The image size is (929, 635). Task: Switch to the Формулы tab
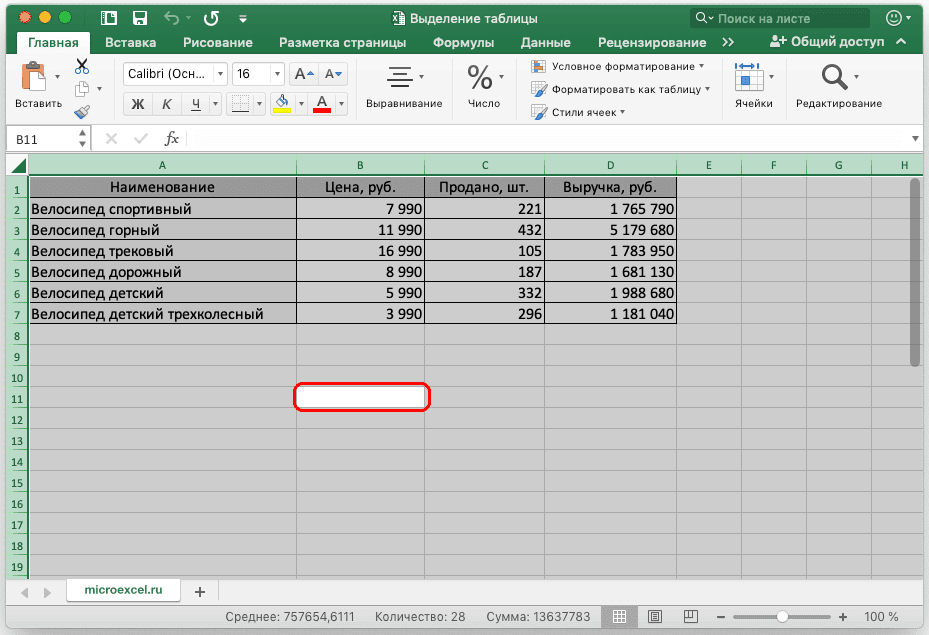(x=463, y=42)
